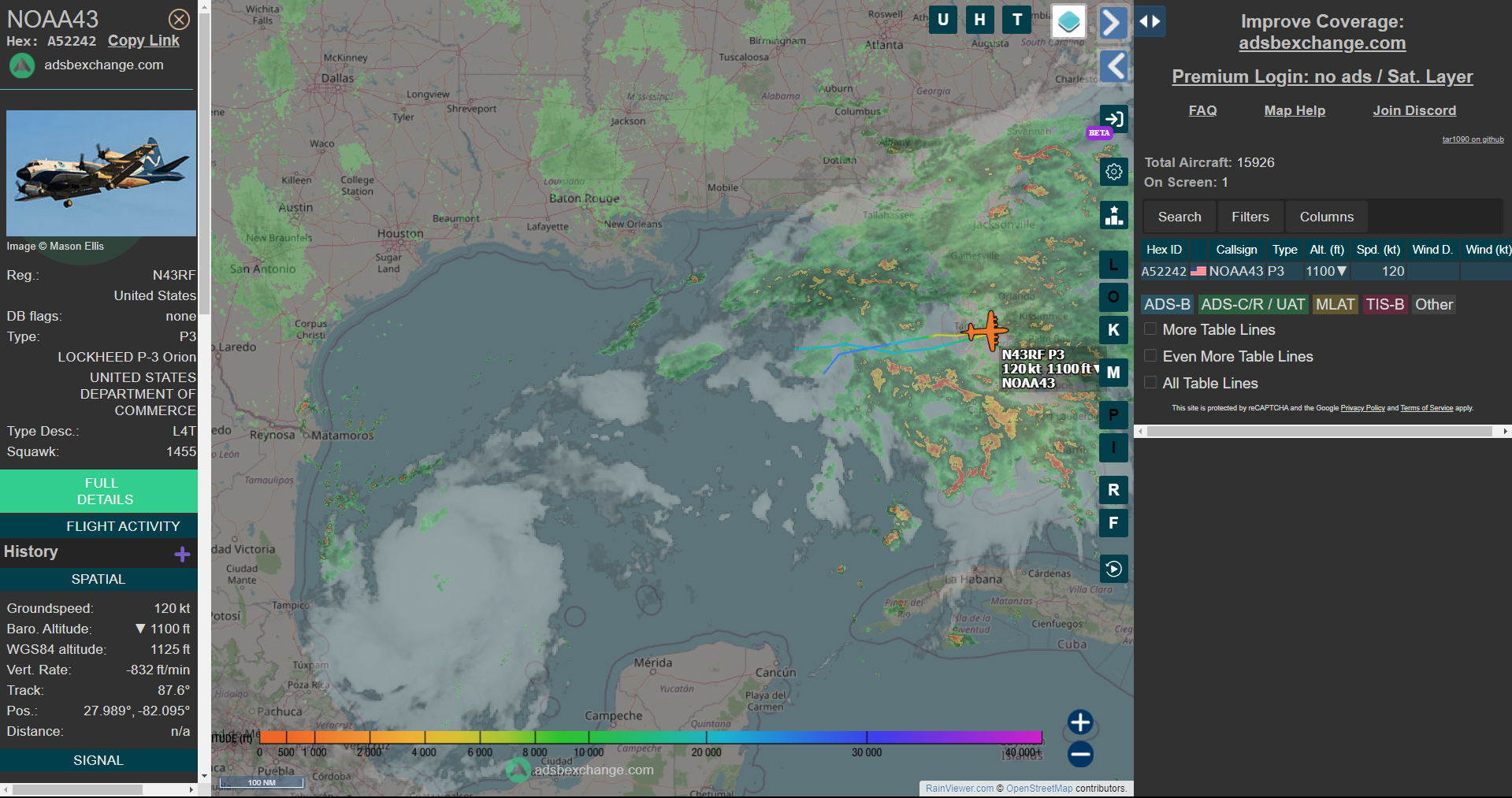Viewport: 1512px width, 798px height.
Task: Toggle the sidebar expand arrows button
Action: (x=1150, y=21)
